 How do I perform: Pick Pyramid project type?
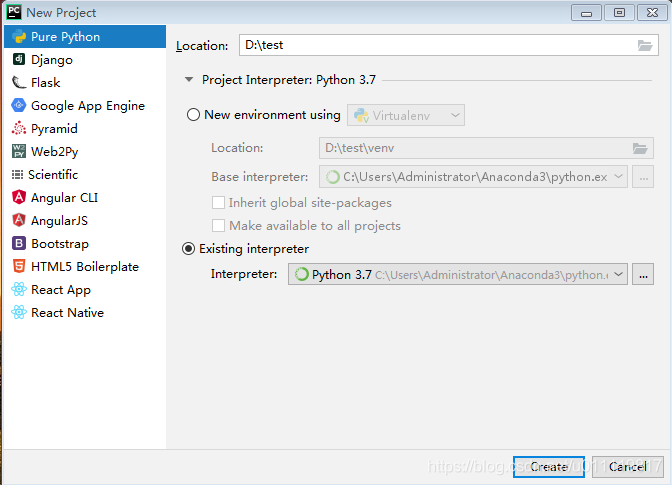(85, 128)
